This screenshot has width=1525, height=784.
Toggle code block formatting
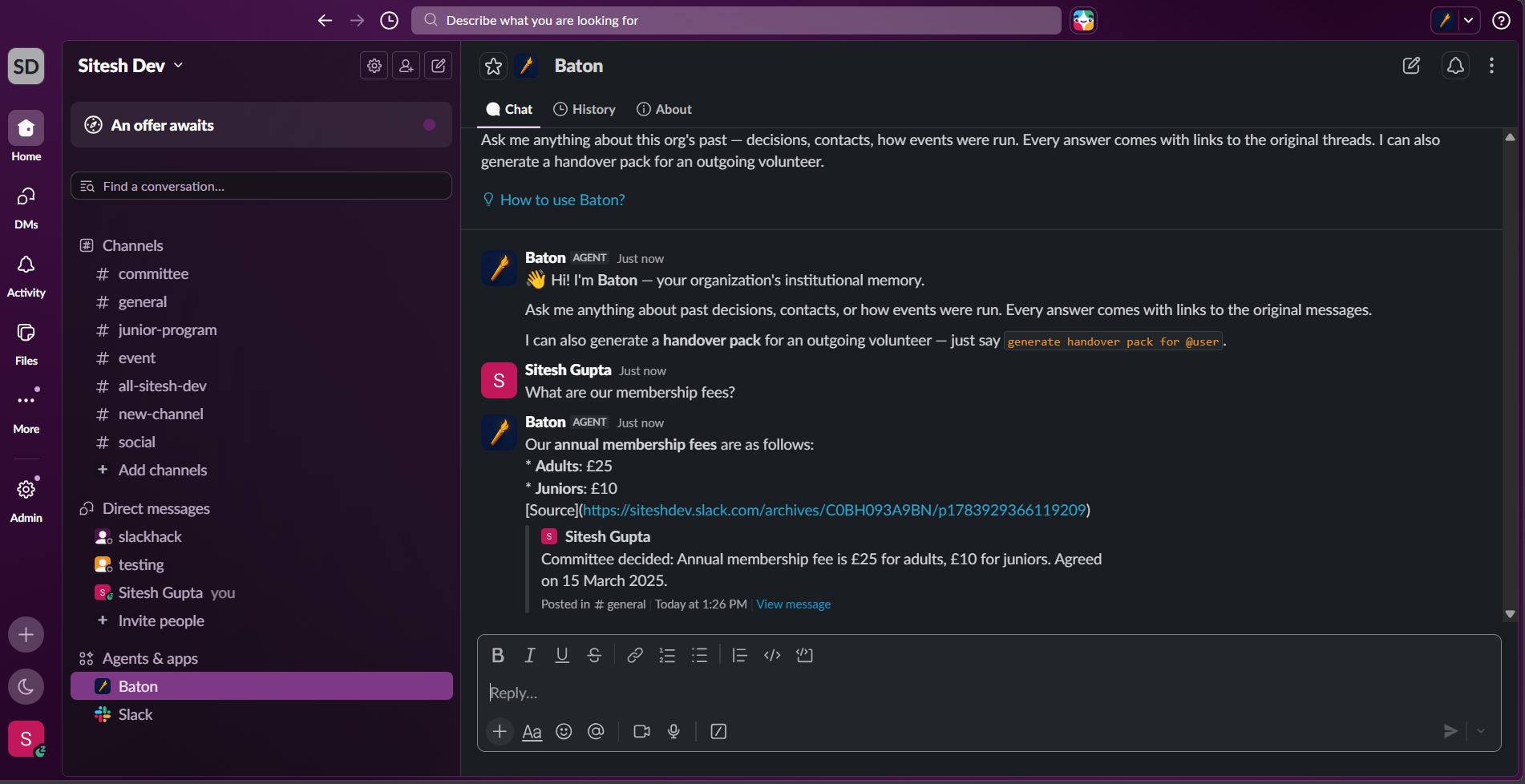(x=804, y=655)
